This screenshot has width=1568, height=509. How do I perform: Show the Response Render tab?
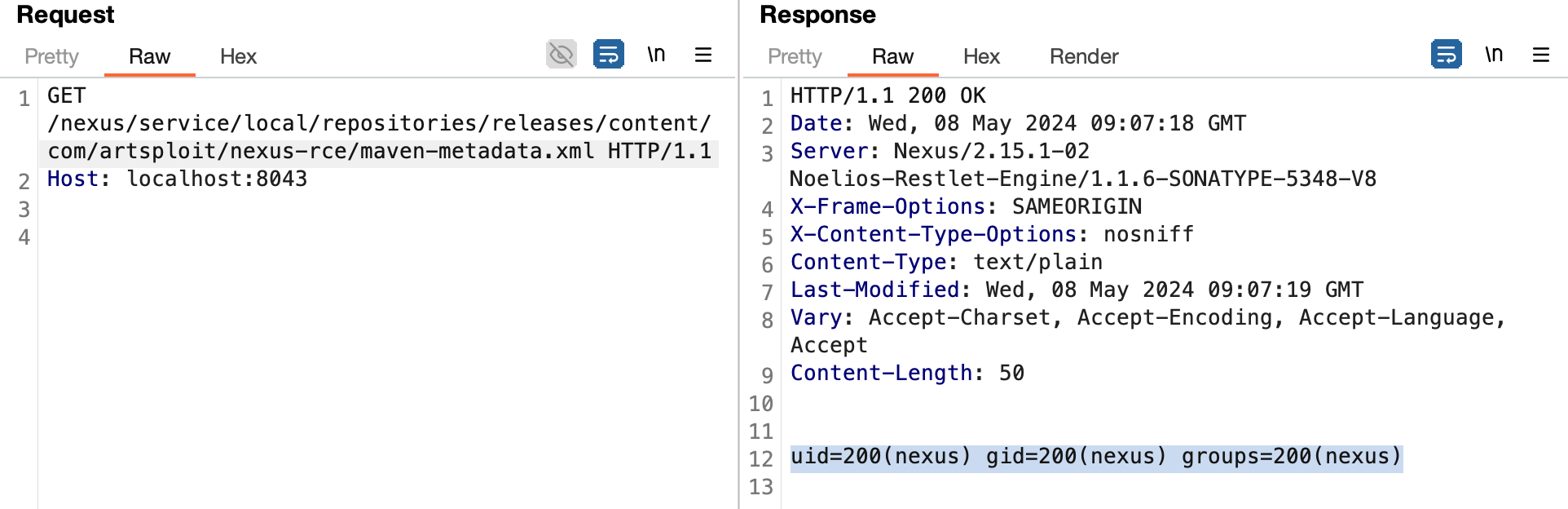1084,56
